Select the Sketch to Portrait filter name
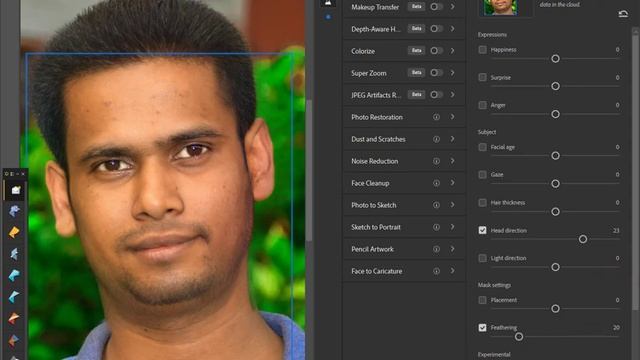The image size is (640, 360). pos(376,227)
